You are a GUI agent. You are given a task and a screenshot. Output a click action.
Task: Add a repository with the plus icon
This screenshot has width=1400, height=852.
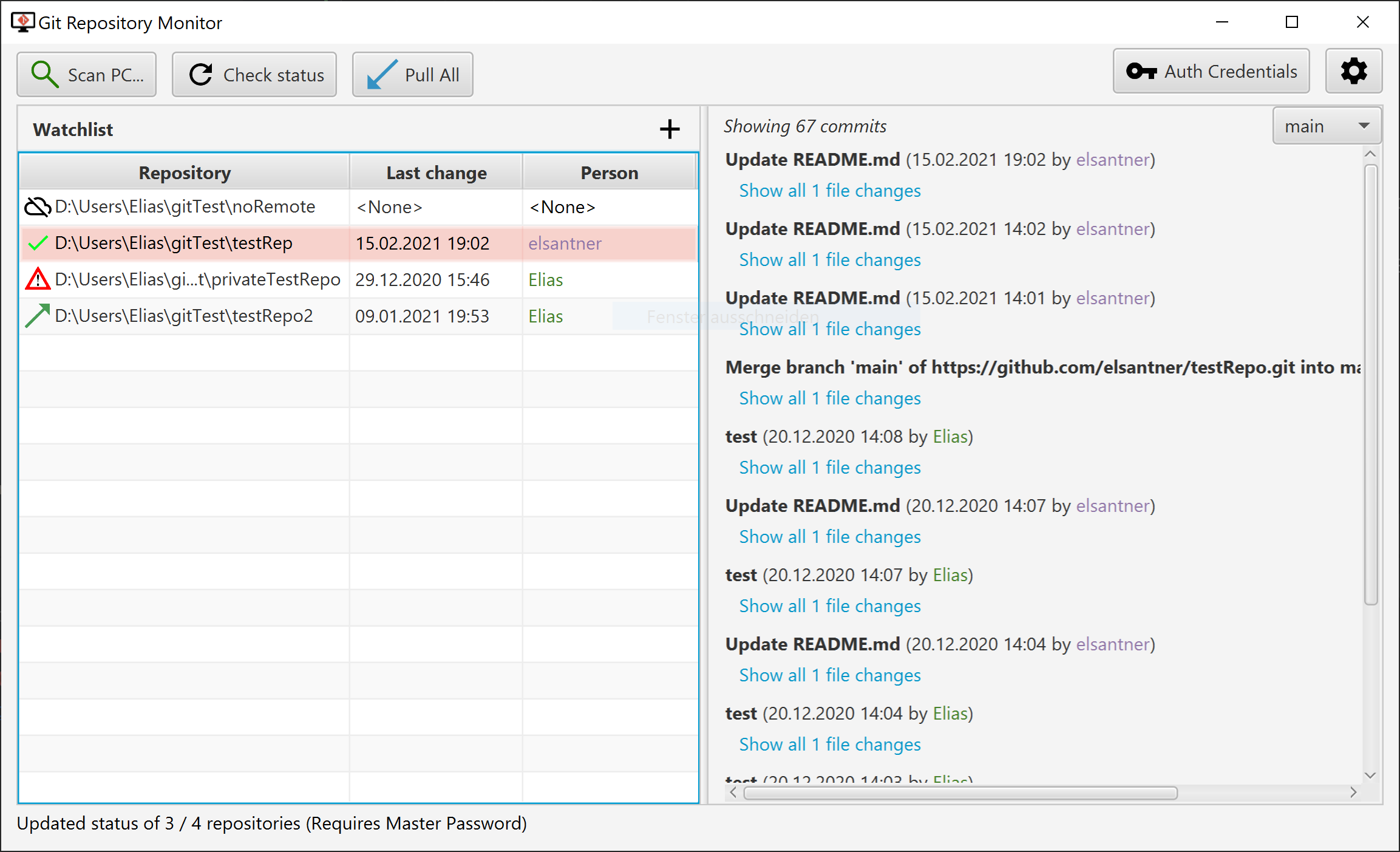[670, 129]
